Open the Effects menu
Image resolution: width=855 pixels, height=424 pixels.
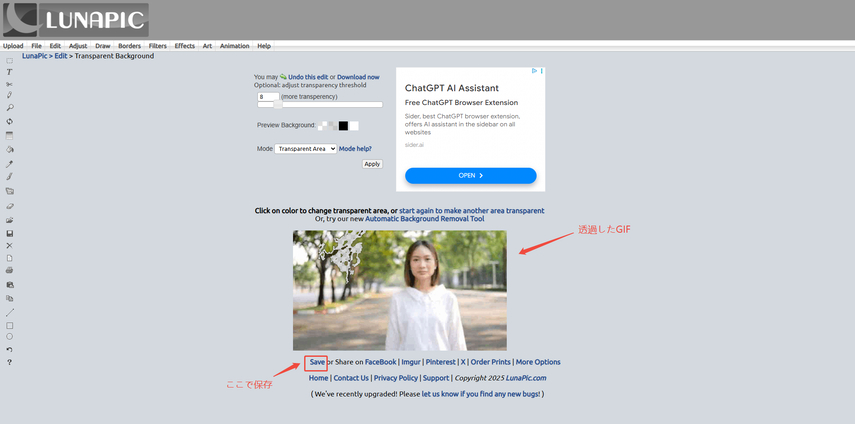coord(185,46)
